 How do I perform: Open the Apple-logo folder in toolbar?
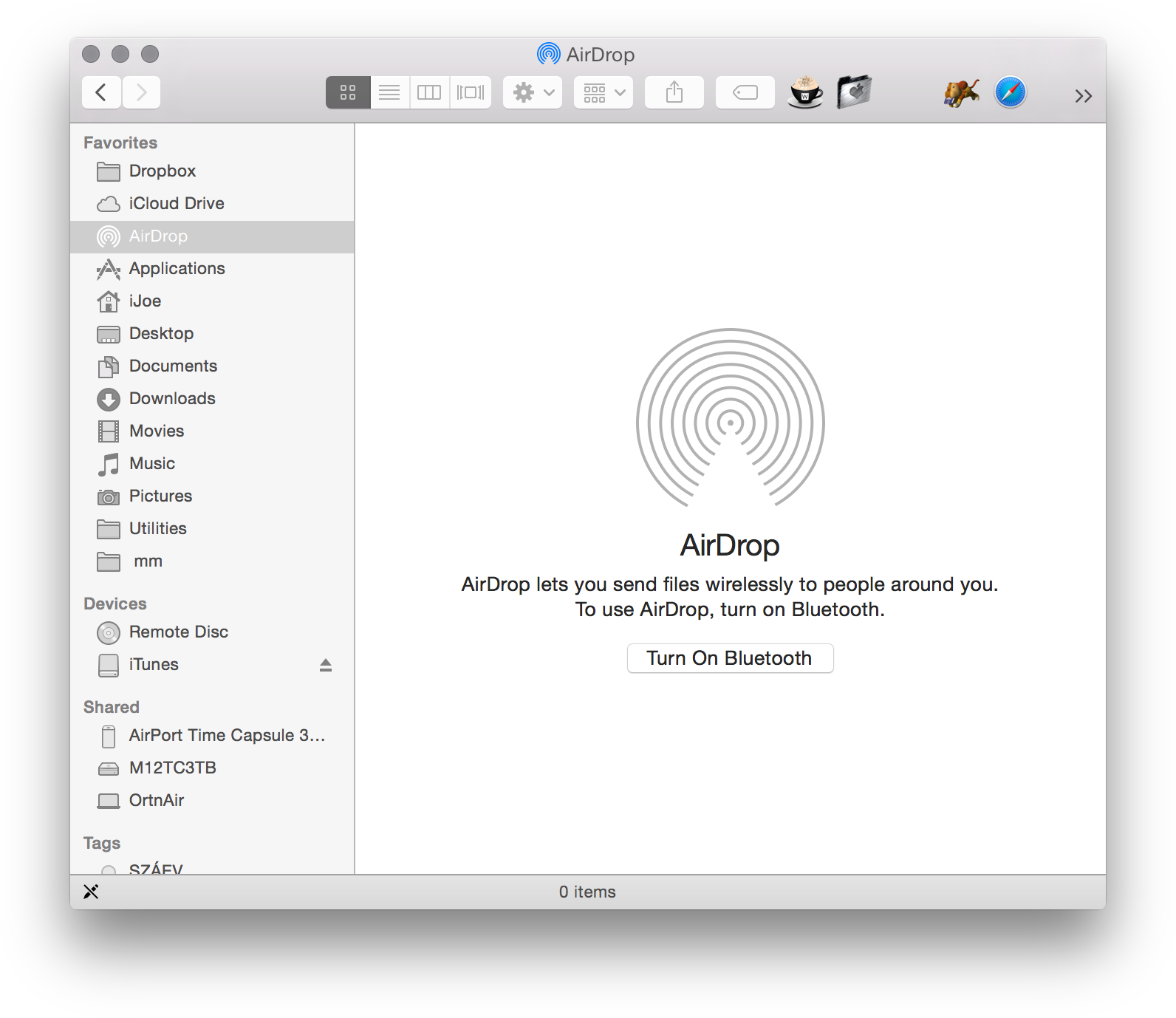[855, 92]
